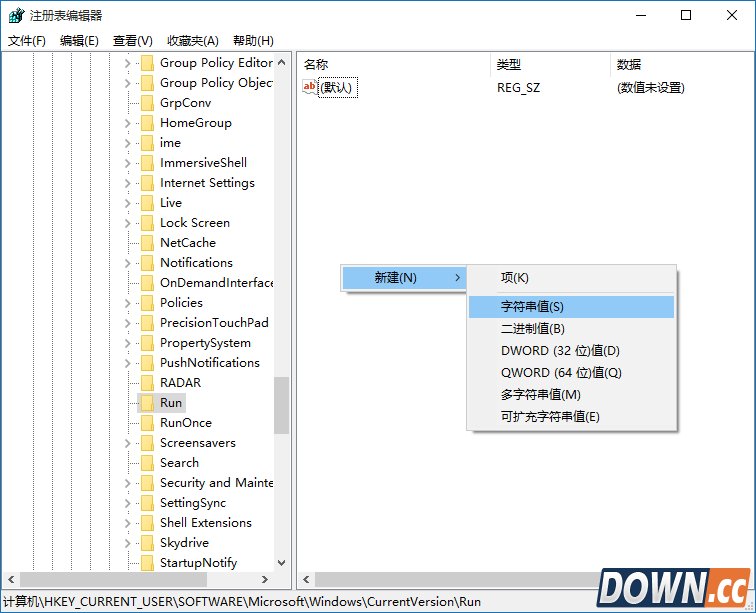Viewport: 756px width, 613px height.
Task: Select the OnDemandInterface key label
Action: point(216,283)
